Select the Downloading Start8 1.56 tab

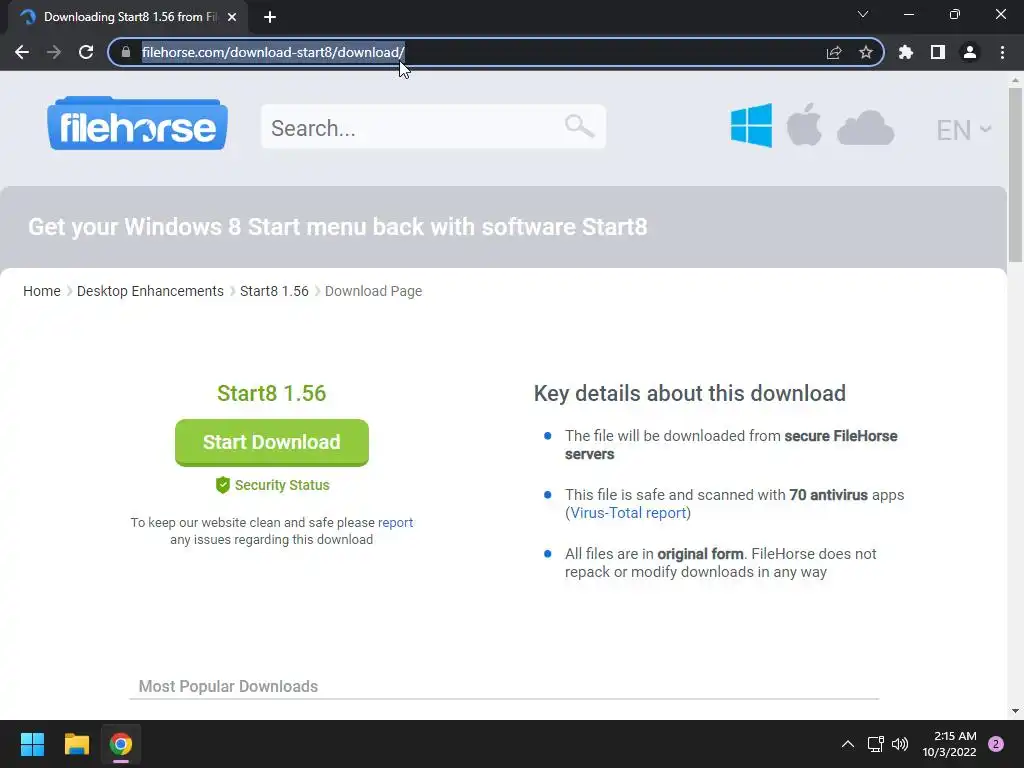click(129, 17)
